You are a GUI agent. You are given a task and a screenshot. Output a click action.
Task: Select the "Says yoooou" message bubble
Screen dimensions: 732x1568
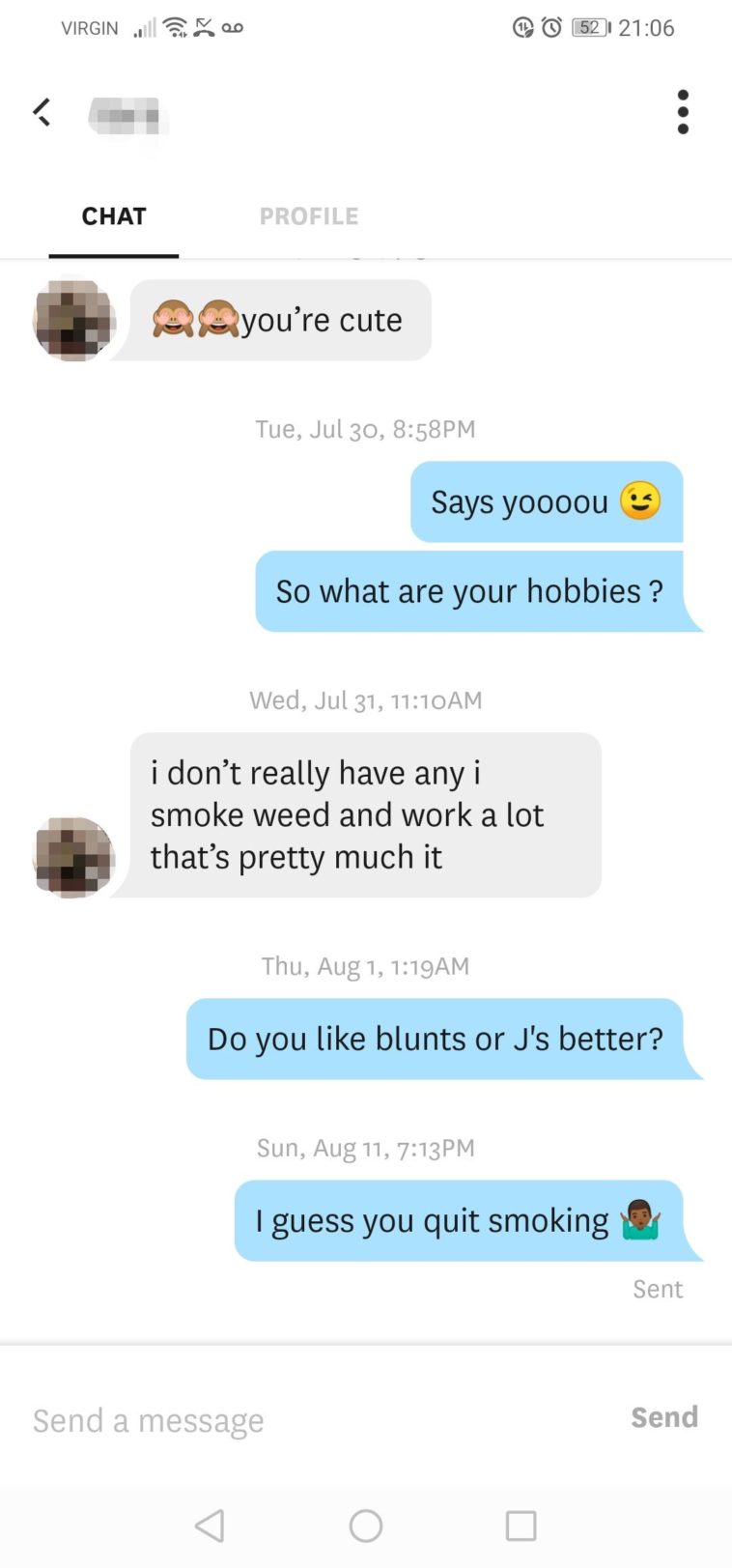click(x=547, y=502)
